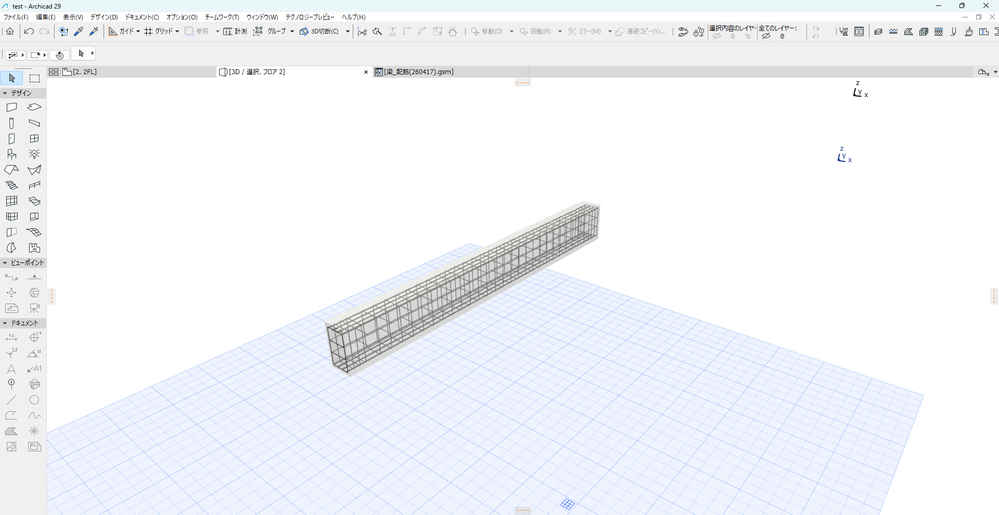The width and height of the screenshot is (999, 515).
Task: Select the Beam tool
Action: pos(34,123)
